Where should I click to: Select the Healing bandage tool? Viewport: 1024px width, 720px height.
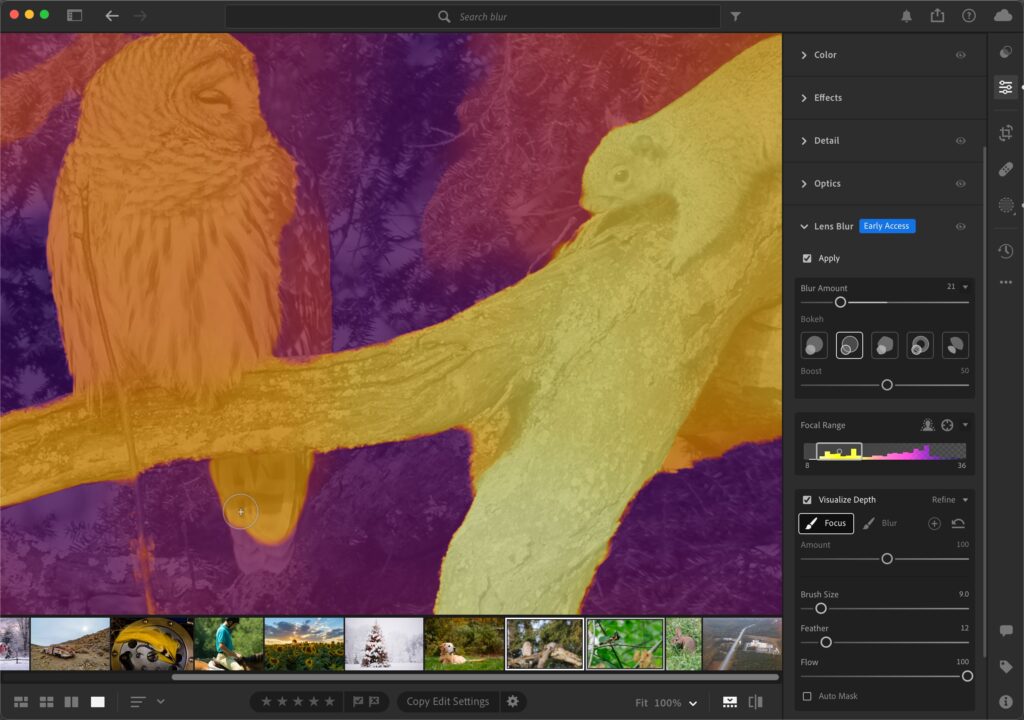tap(1006, 169)
